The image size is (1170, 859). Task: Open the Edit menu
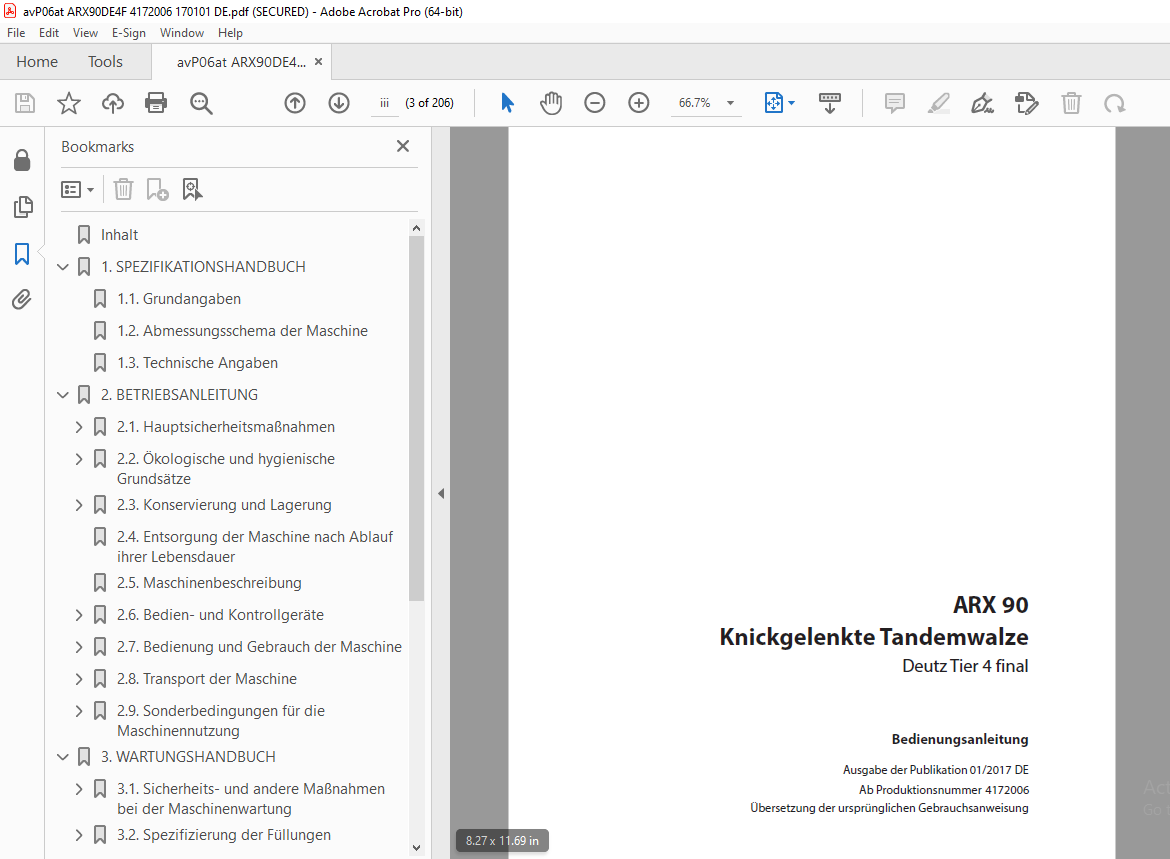coord(49,33)
